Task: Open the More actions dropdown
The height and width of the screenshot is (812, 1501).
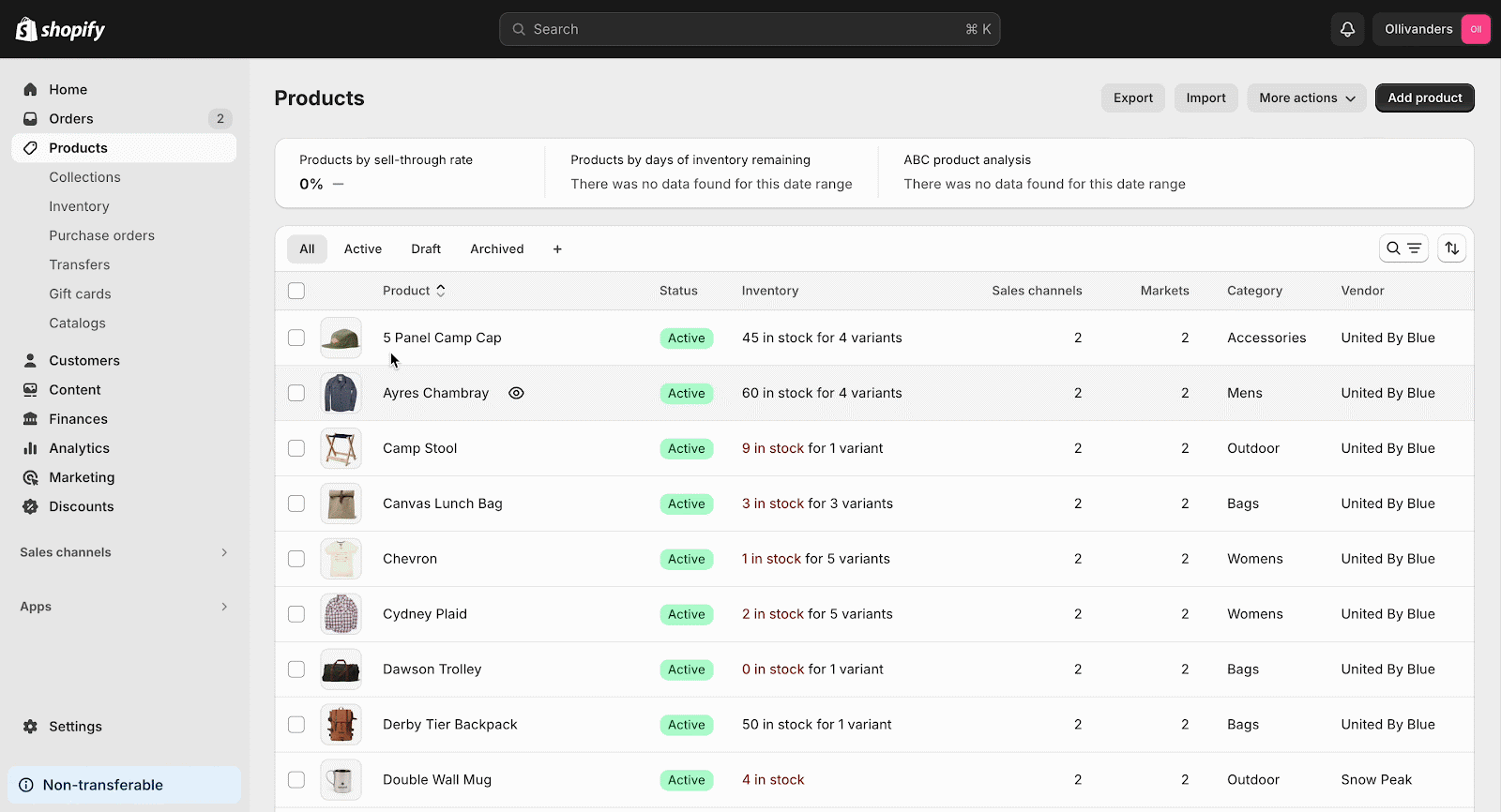Action: [x=1307, y=98]
